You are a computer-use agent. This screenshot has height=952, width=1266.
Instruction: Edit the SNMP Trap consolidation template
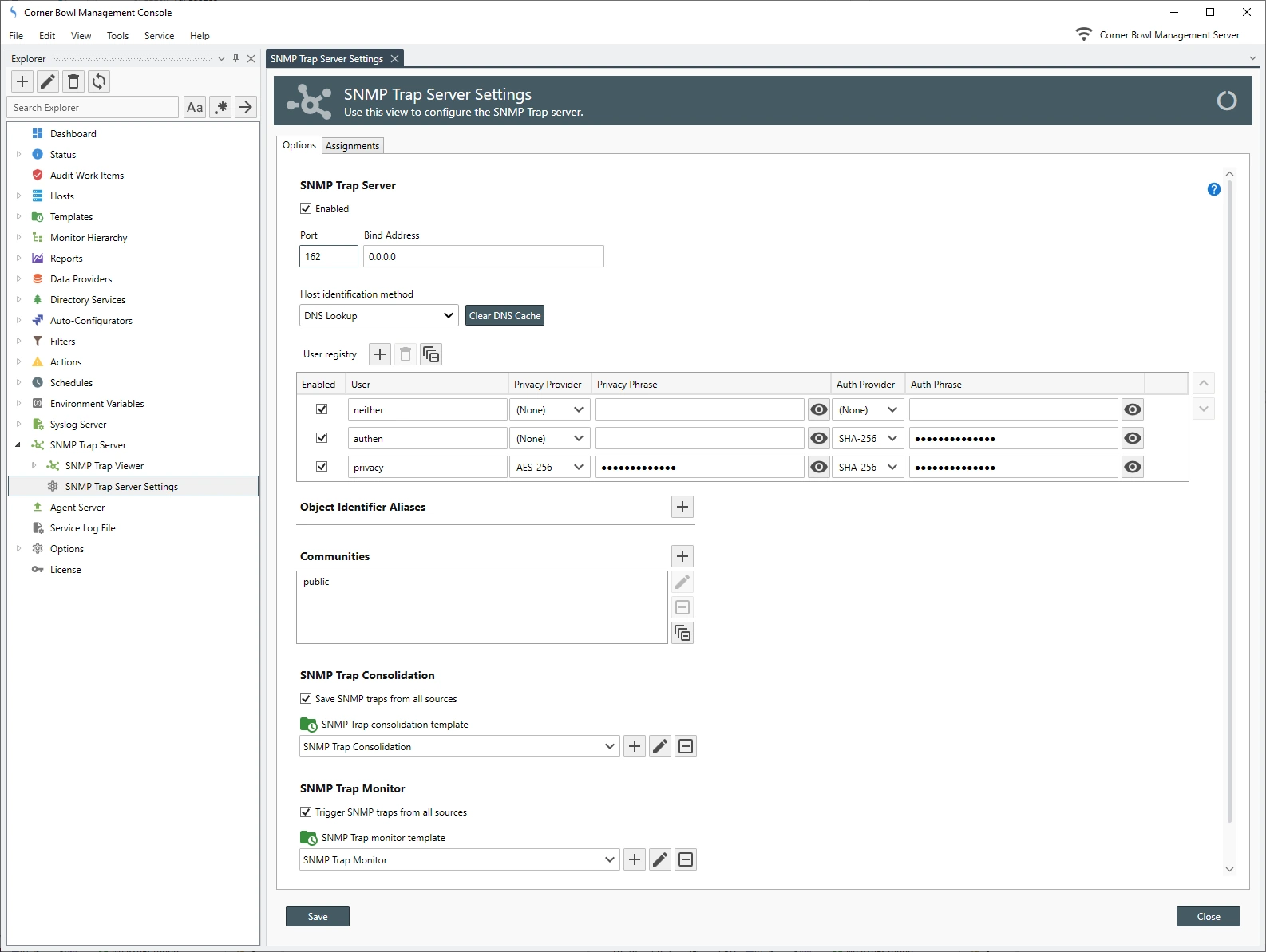[660, 747]
